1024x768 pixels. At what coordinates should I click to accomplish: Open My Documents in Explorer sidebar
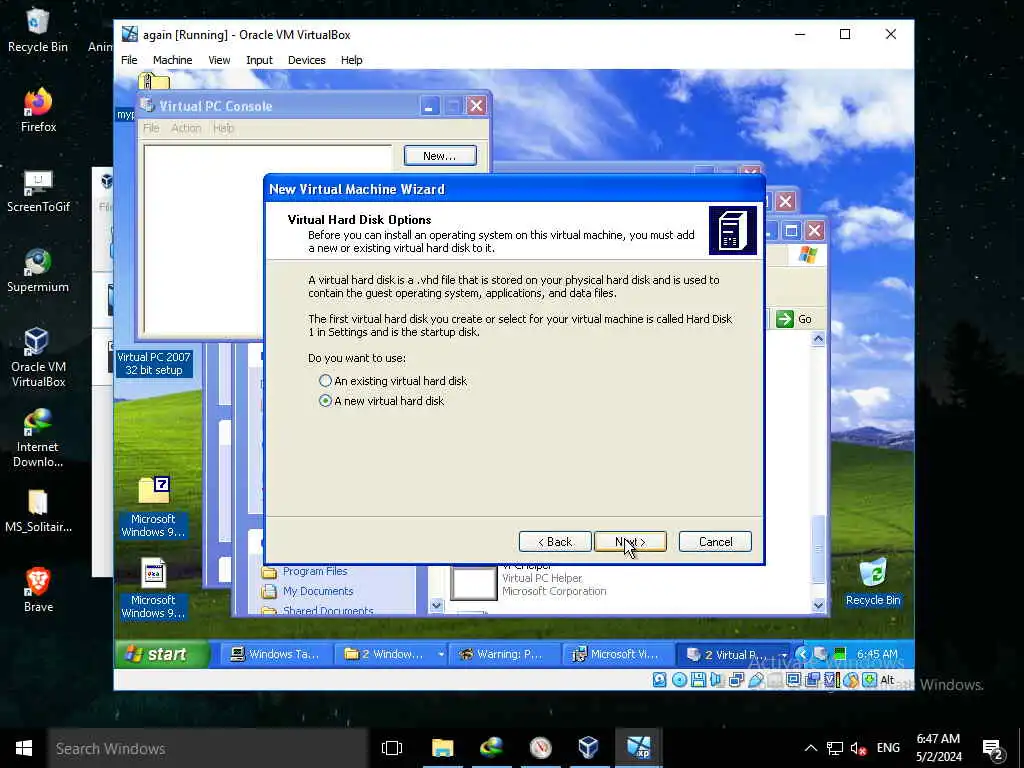tap(307, 591)
